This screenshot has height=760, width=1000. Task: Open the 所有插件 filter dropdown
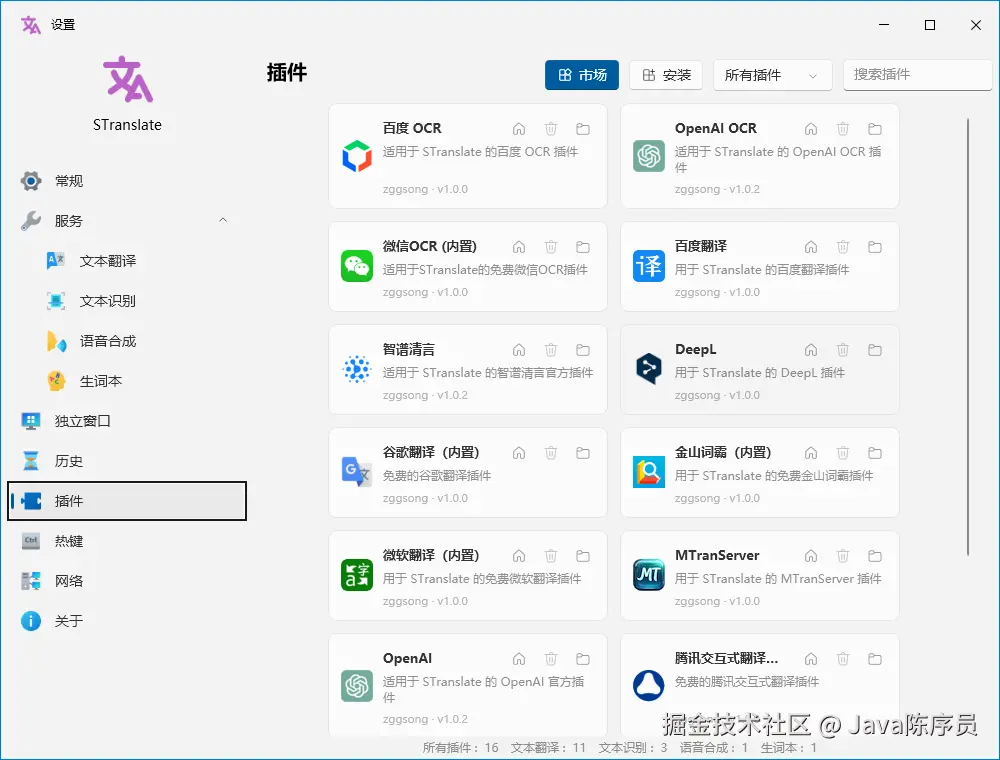point(772,75)
